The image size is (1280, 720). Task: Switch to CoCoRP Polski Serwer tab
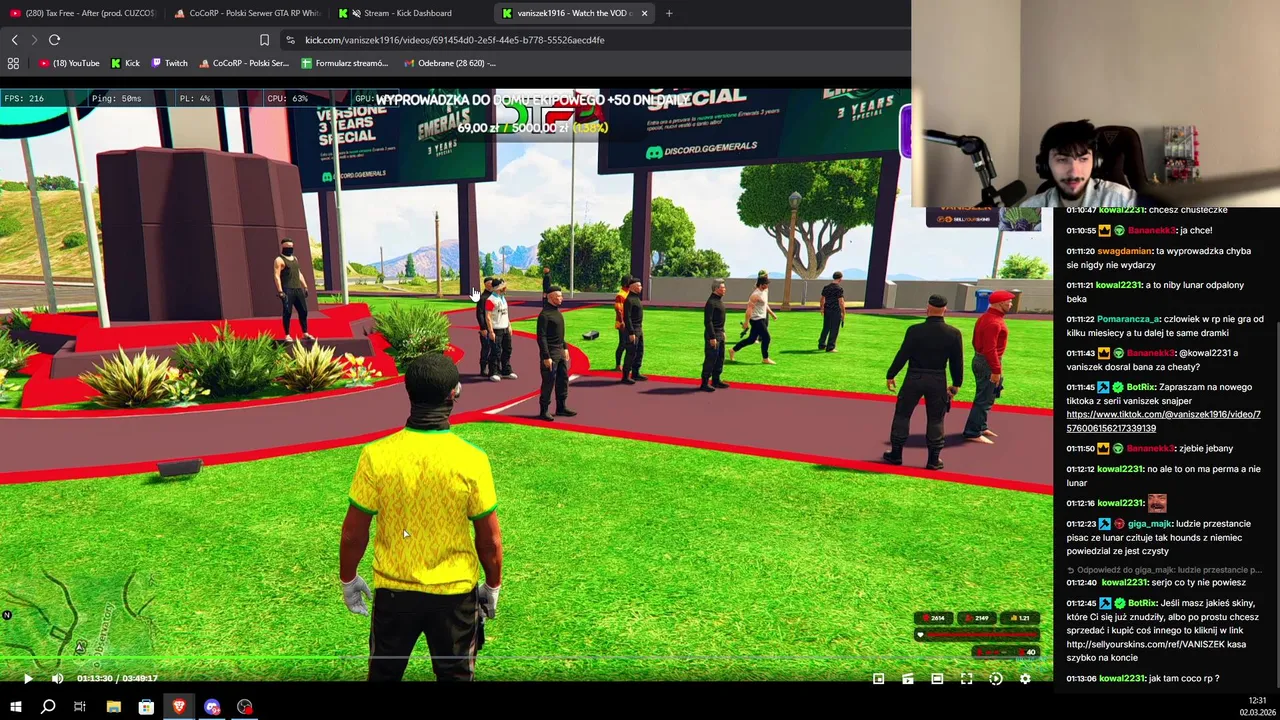coord(246,13)
